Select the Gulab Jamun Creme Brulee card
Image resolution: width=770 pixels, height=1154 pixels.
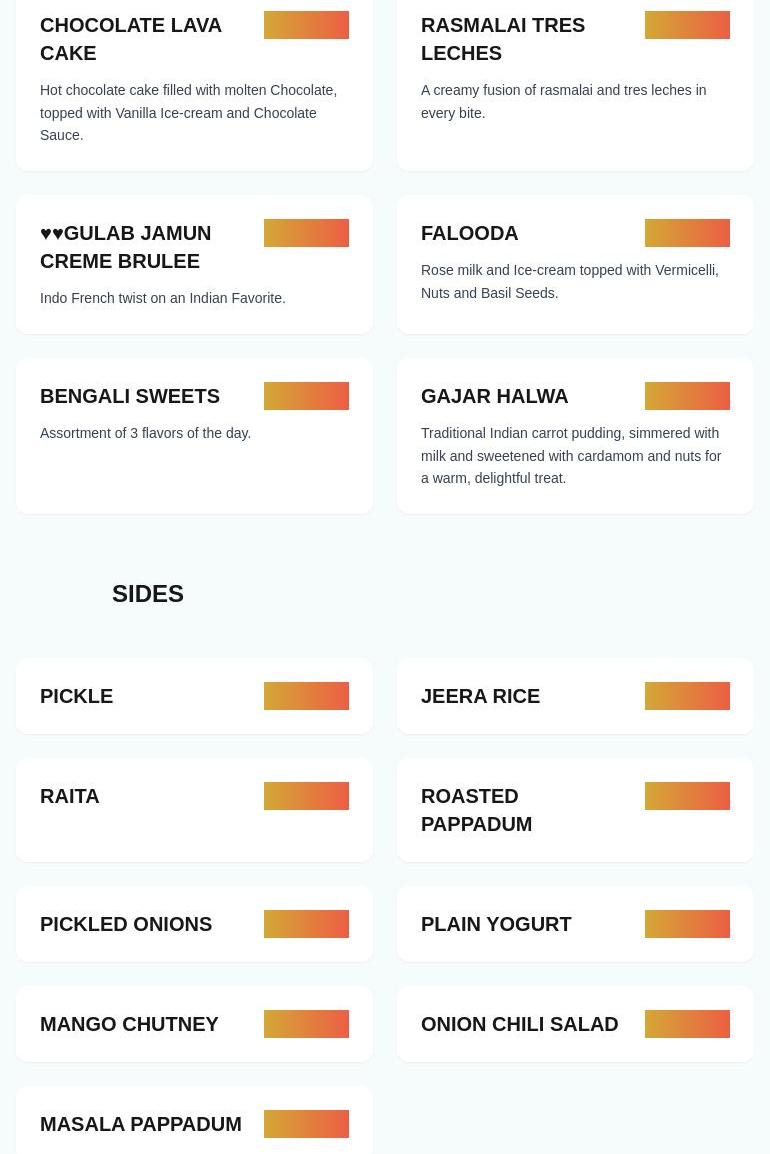[194, 264]
